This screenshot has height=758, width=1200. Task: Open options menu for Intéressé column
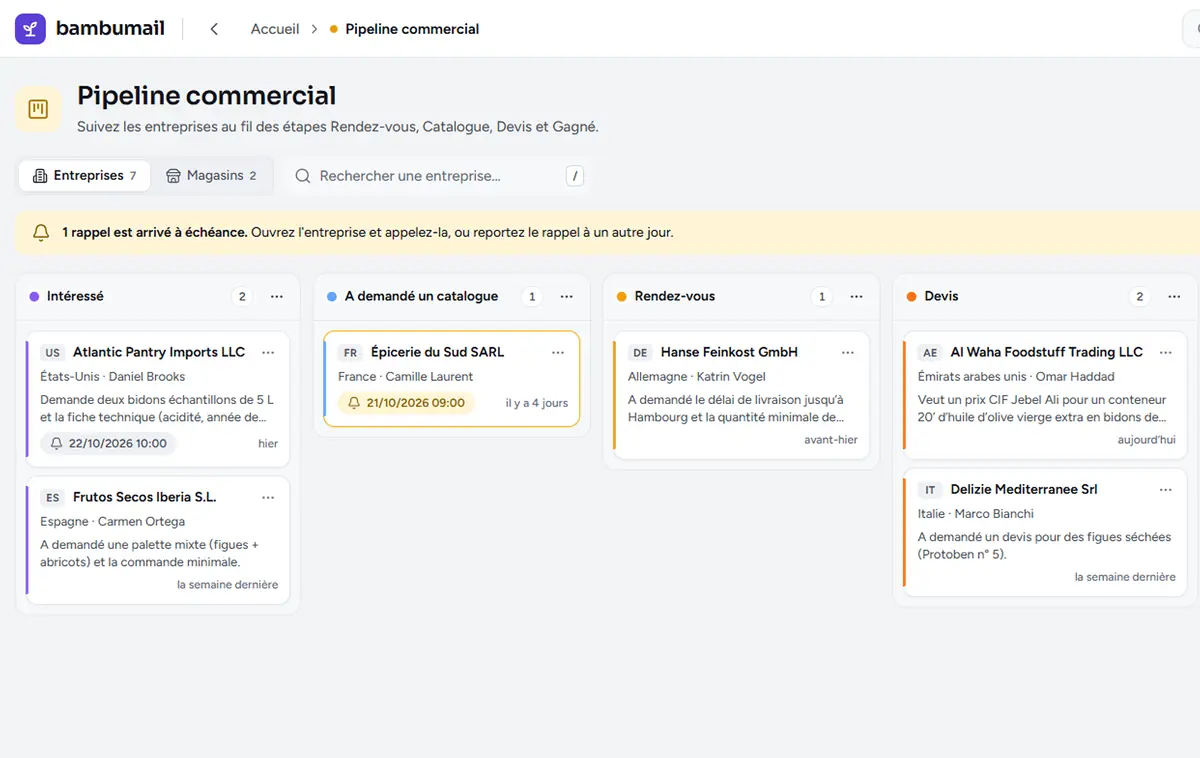point(277,297)
